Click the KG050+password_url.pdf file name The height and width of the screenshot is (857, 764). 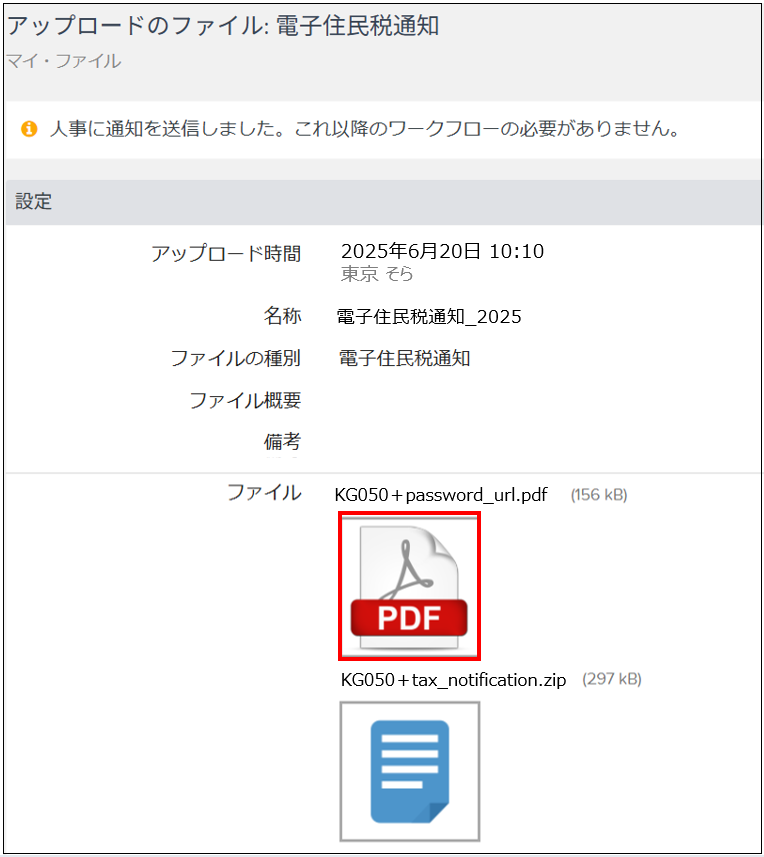coord(440,495)
